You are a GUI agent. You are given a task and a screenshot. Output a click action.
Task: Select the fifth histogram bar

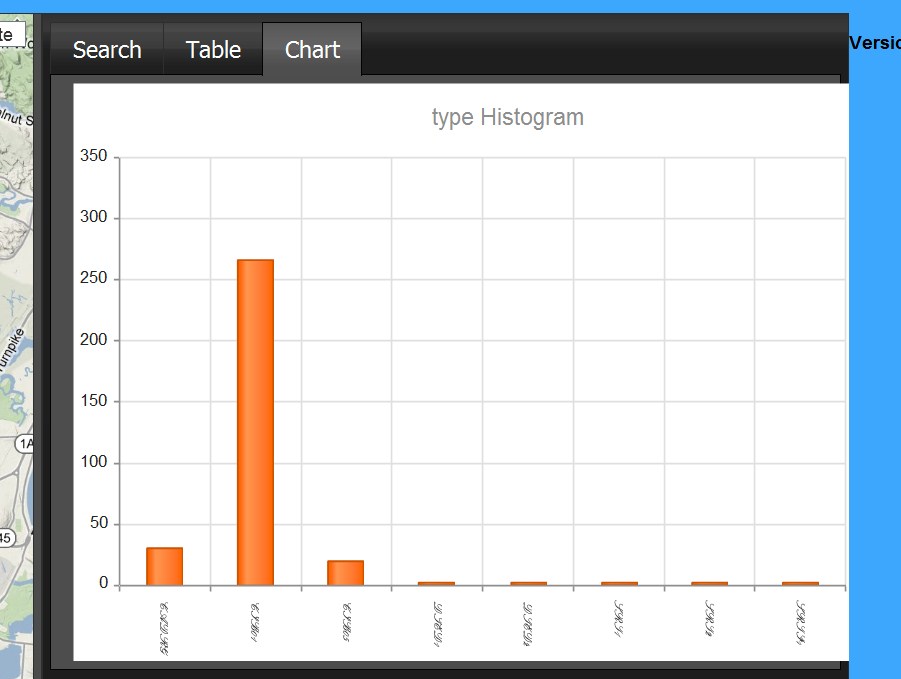(527, 583)
